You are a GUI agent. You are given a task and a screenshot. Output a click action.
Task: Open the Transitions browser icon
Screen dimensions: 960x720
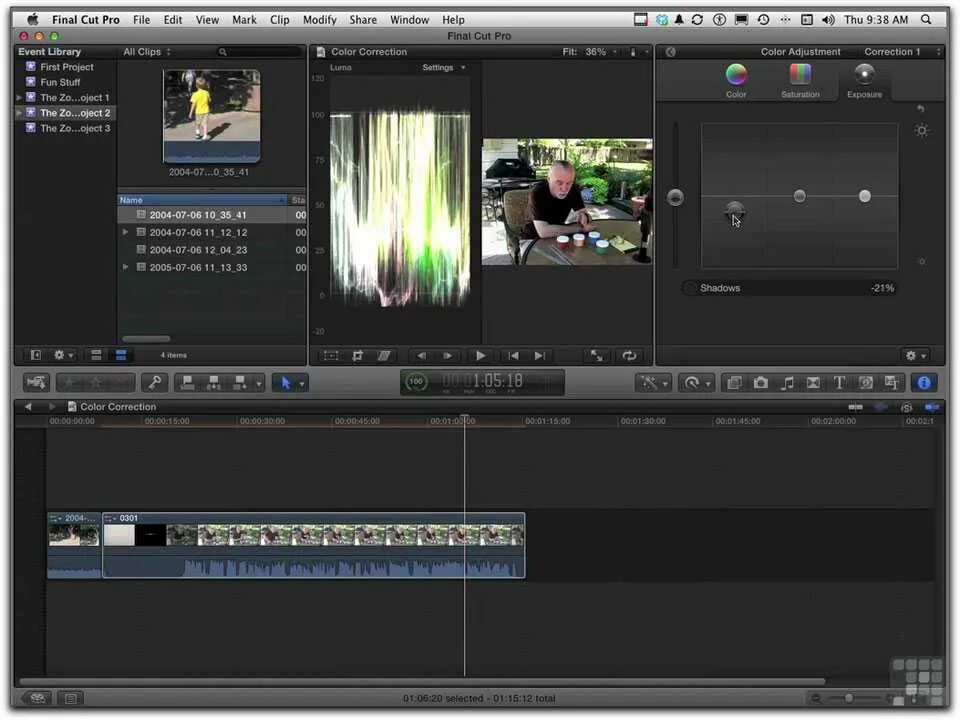[x=813, y=383]
